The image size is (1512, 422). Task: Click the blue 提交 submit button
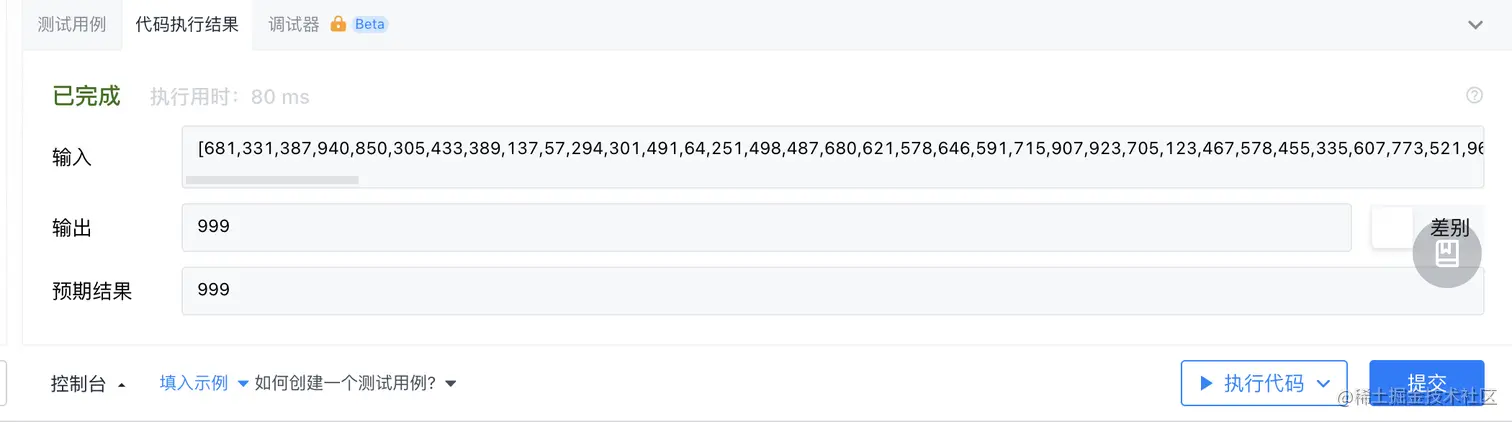coord(1426,383)
